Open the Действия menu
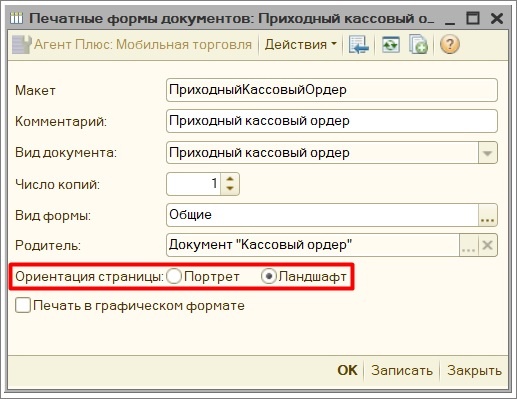517x399 pixels. click(301, 44)
